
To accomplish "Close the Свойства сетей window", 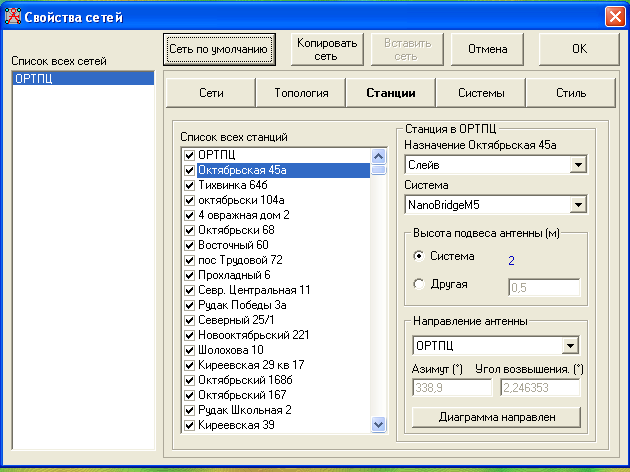I will click(x=615, y=17).
